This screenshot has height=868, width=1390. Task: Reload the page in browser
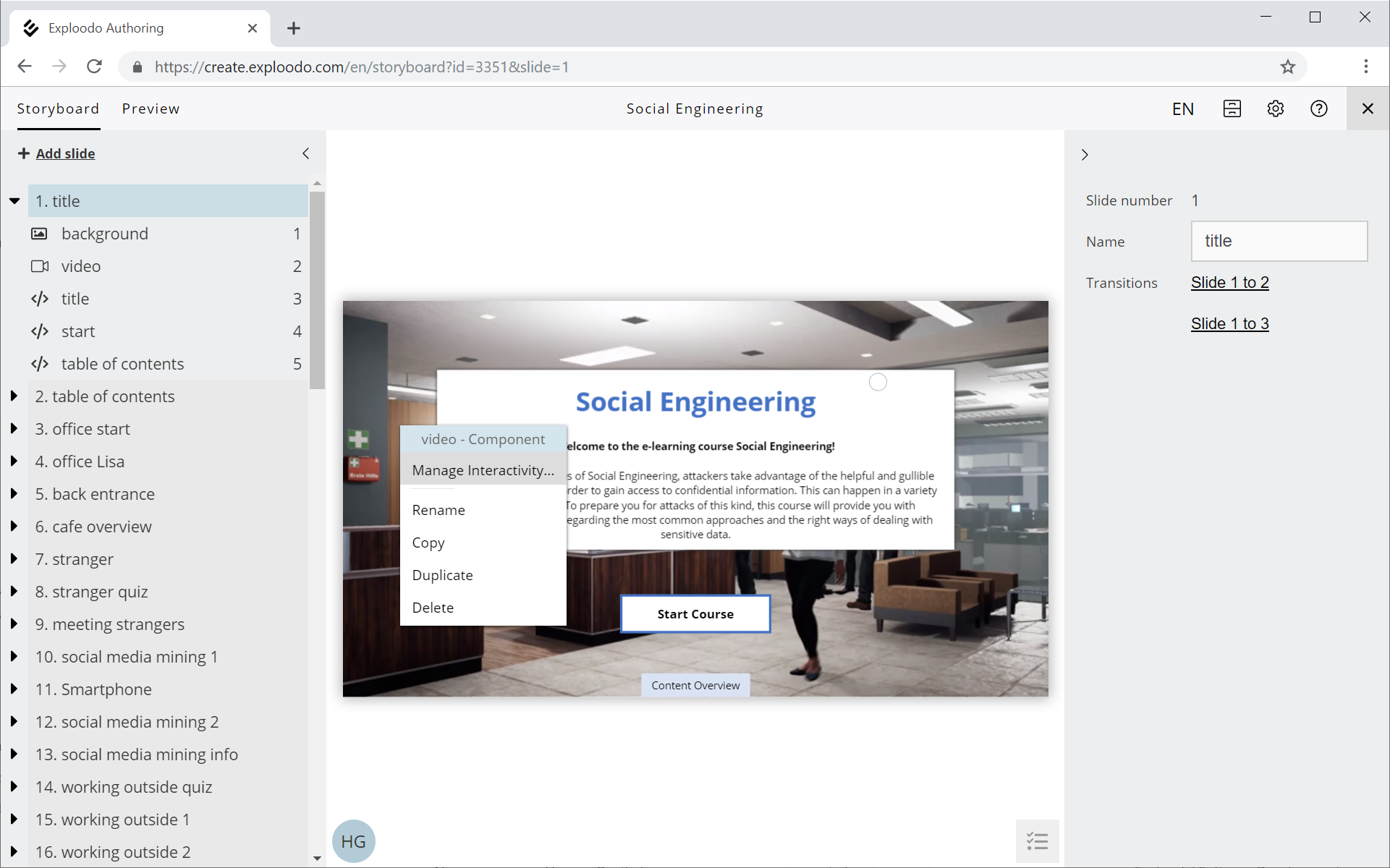[x=94, y=67]
